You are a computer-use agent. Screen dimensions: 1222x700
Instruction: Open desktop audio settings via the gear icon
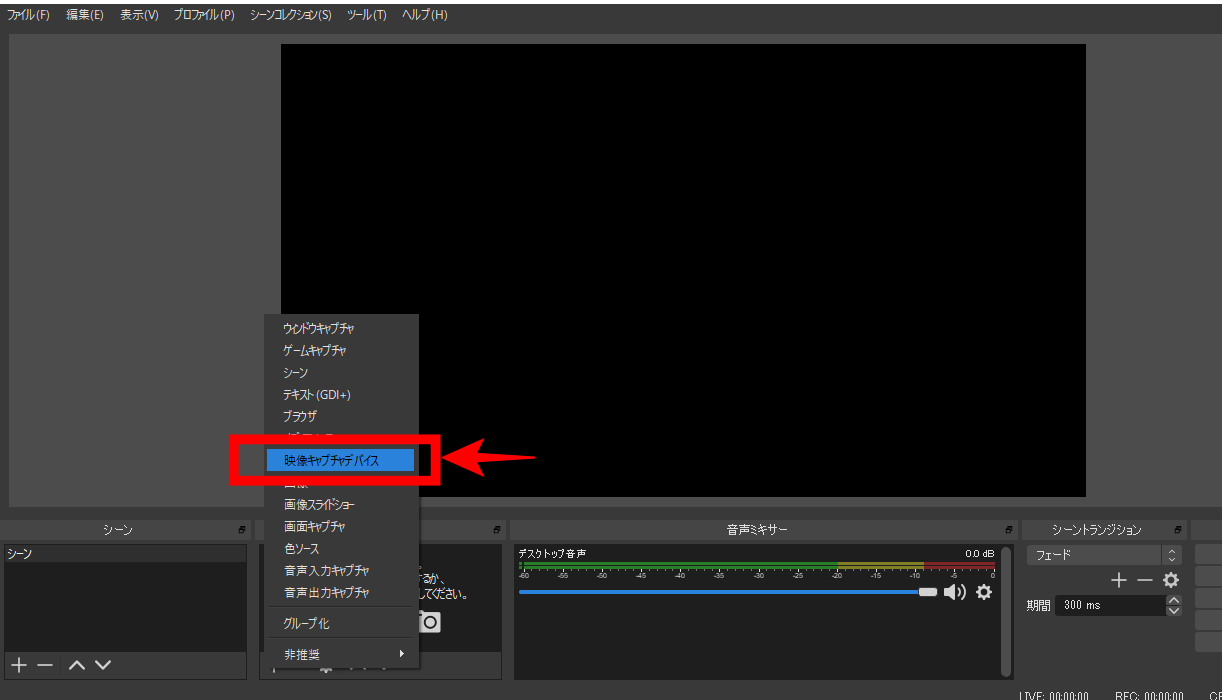[984, 592]
